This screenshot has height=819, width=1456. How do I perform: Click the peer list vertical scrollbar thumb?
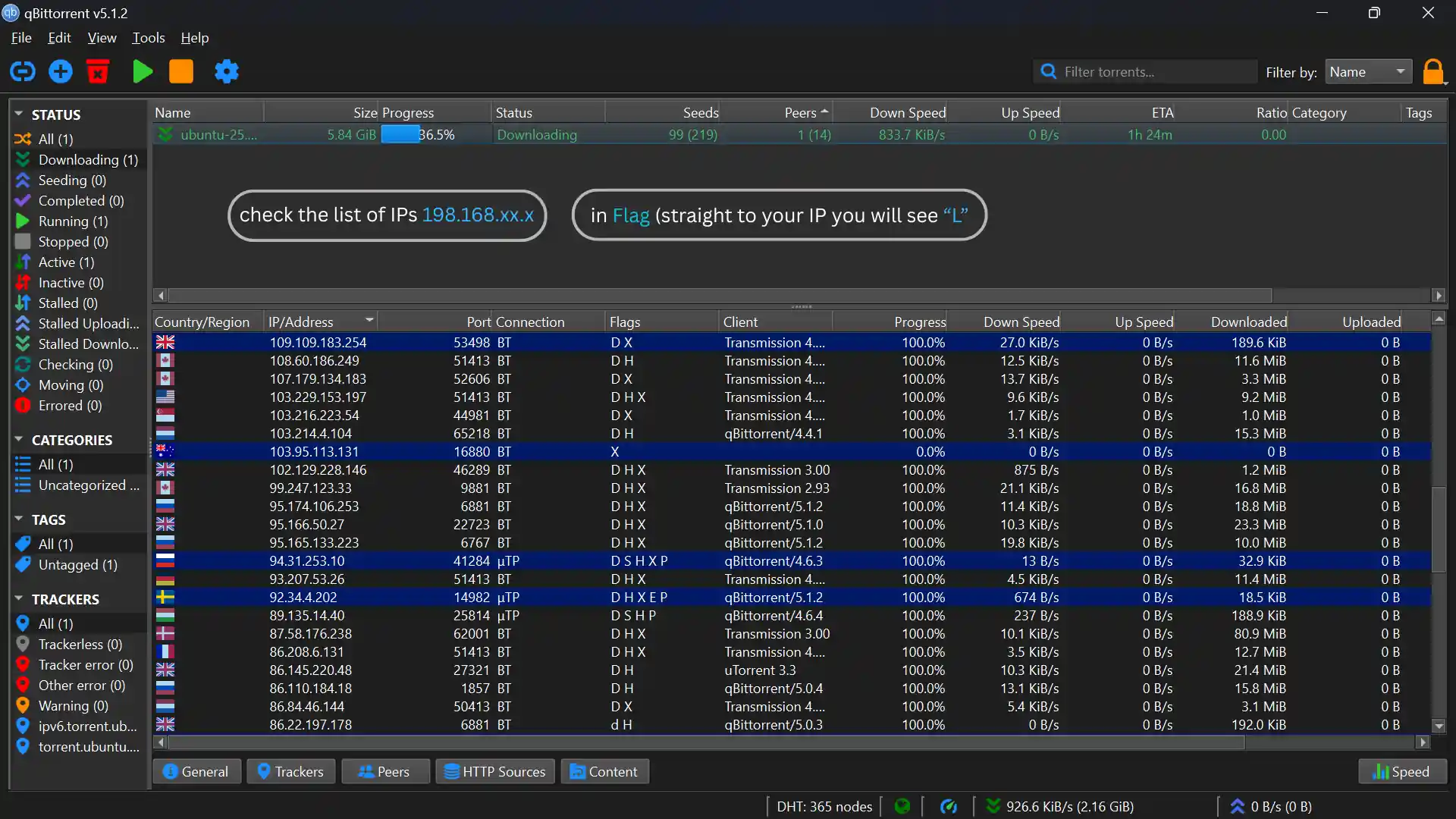coord(1439,529)
